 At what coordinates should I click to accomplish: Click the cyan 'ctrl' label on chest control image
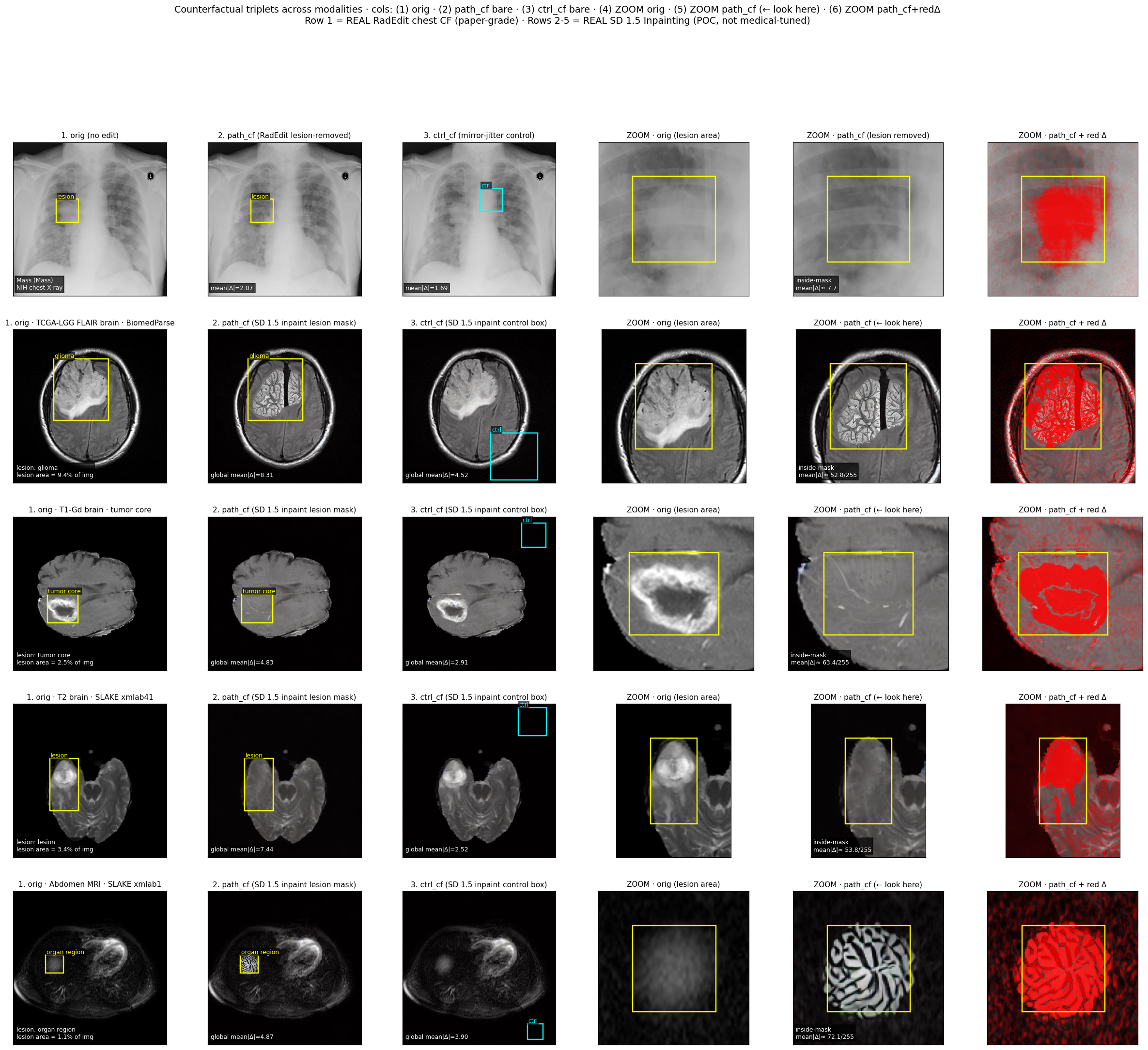(486, 185)
